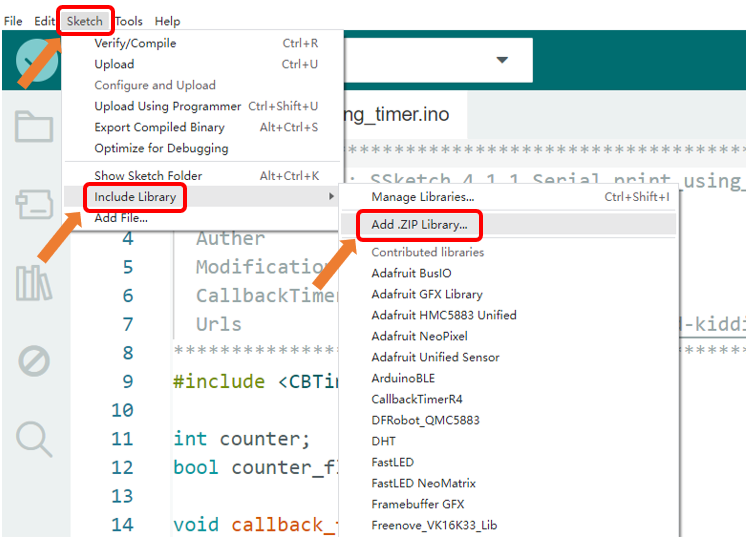Open the Search magnifier sidebar icon
Image resolution: width=752 pixels, height=548 pixels.
tap(34, 439)
